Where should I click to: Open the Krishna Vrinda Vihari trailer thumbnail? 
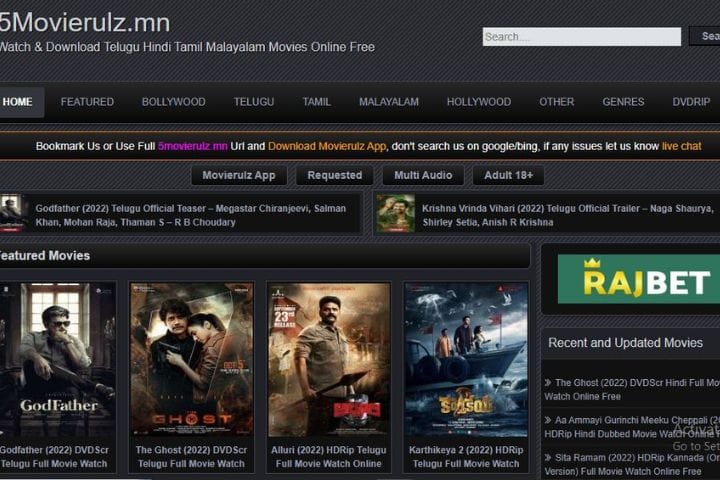[x=396, y=213]
